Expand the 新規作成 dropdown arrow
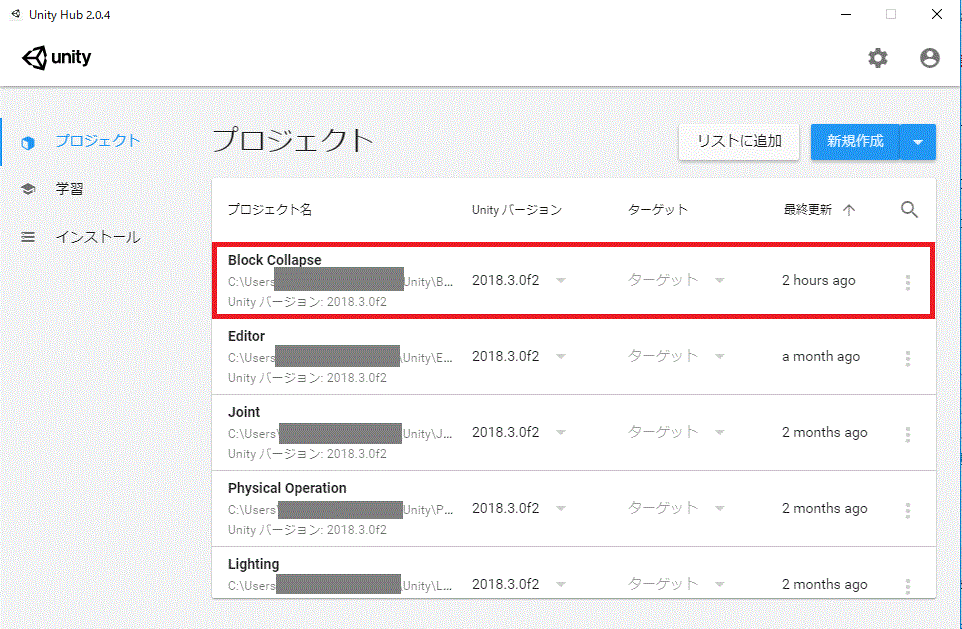 point(918,142)
